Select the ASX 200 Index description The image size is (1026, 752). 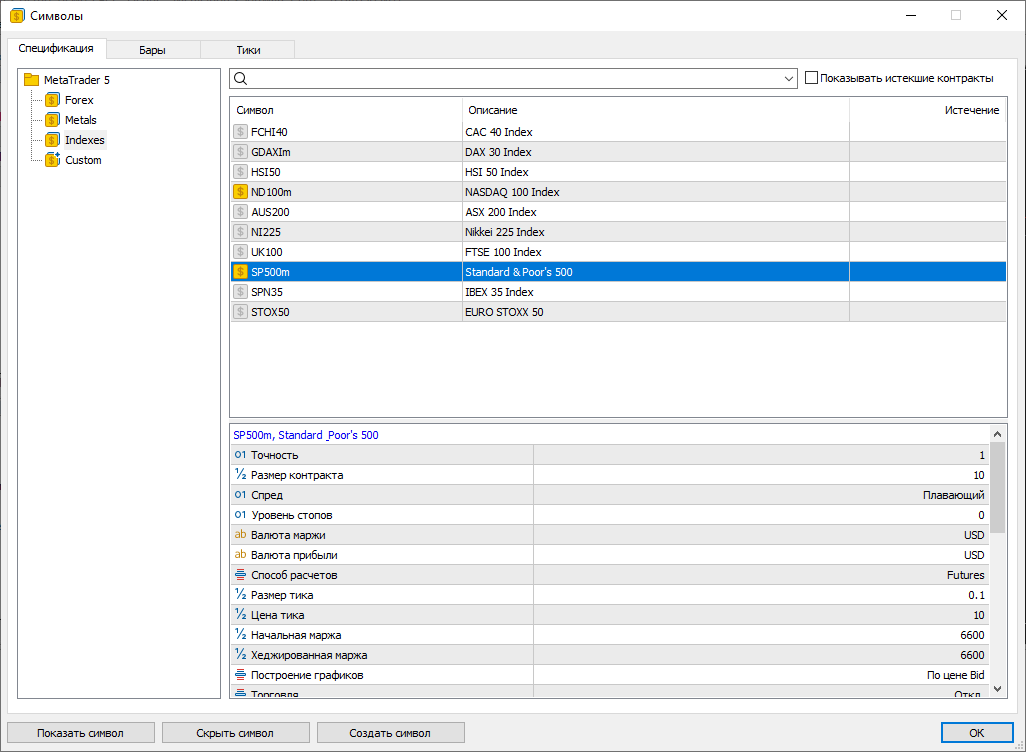(501, 212)
